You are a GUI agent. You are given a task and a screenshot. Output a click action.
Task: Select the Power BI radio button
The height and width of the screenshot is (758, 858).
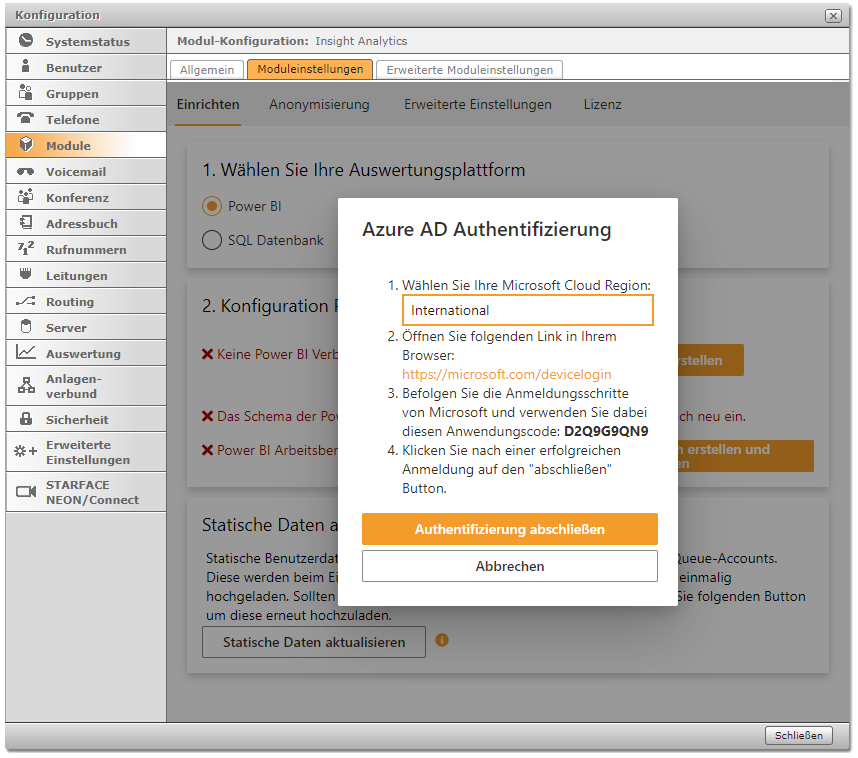point(212,206)
